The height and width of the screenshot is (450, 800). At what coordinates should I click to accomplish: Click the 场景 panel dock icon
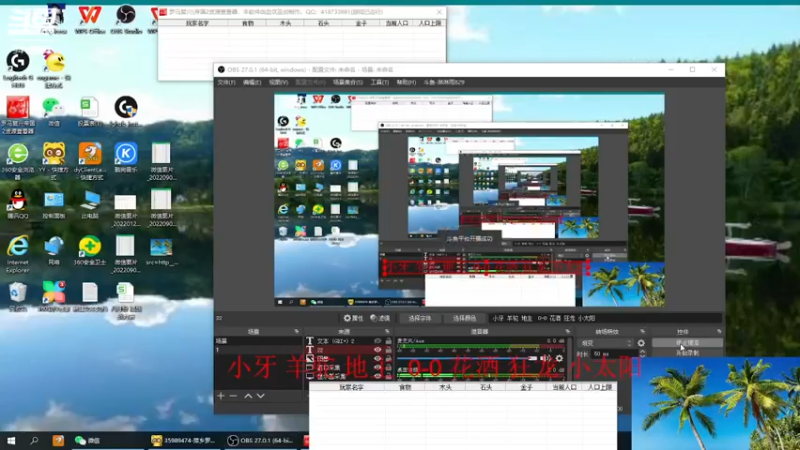coord(296,332)
